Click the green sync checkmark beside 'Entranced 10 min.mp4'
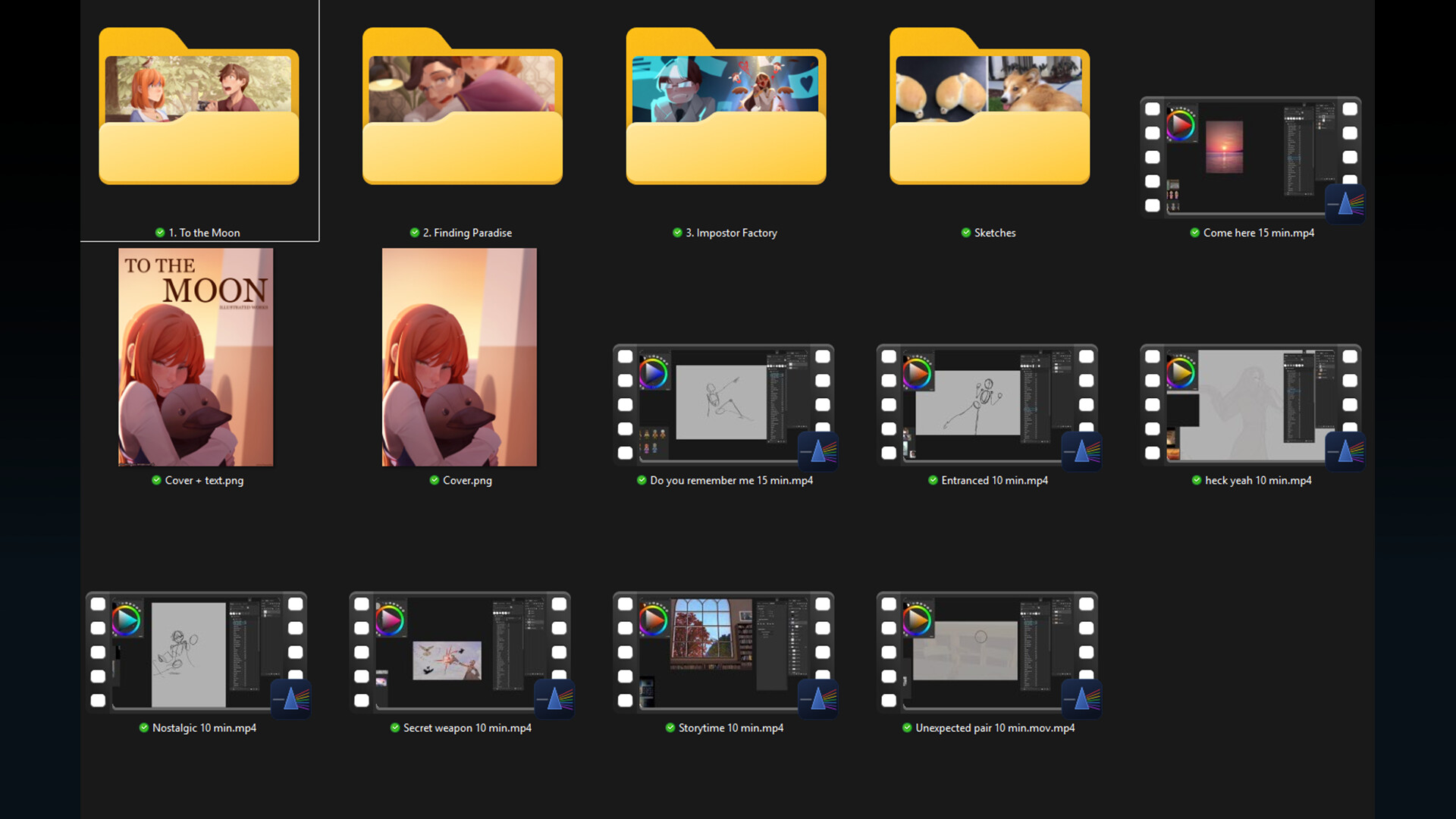The width and height of the screenshot is (1456, 819). pyautogui.click(x=933, y=480)
